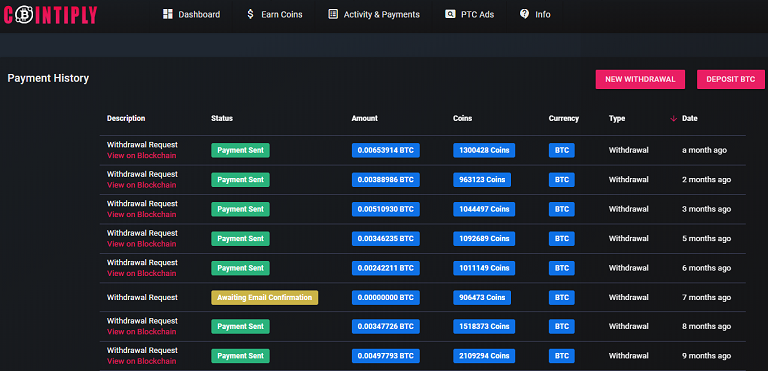Click the 0.00510930 BTC amount
Viewport: 768px width, 371px height.
pos(385,209)
